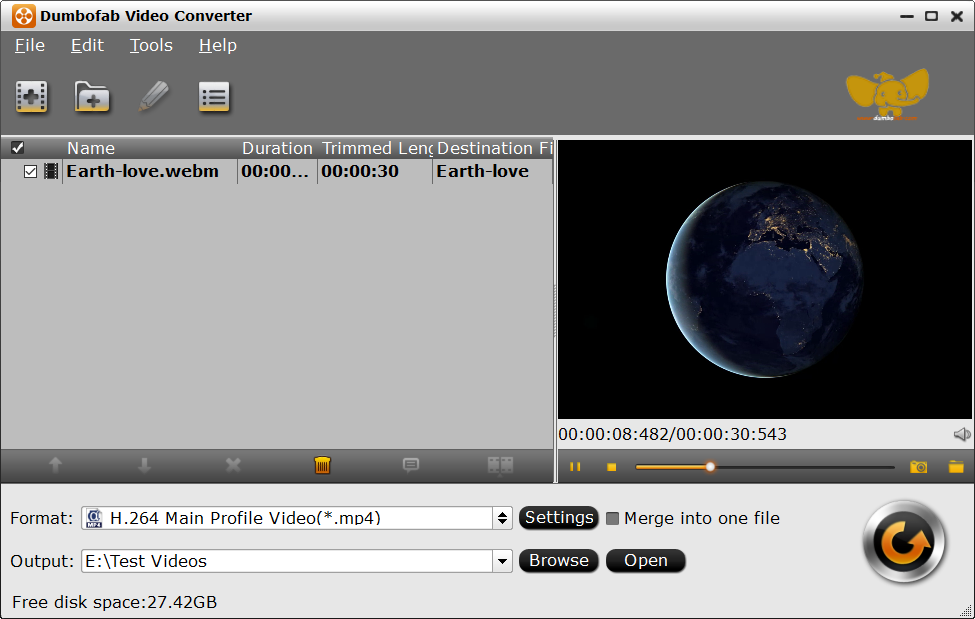Viewport: 975px width, 619px height.
Task: Stop the preview playback
Action: pyautogui.click(x=612, y=467)
